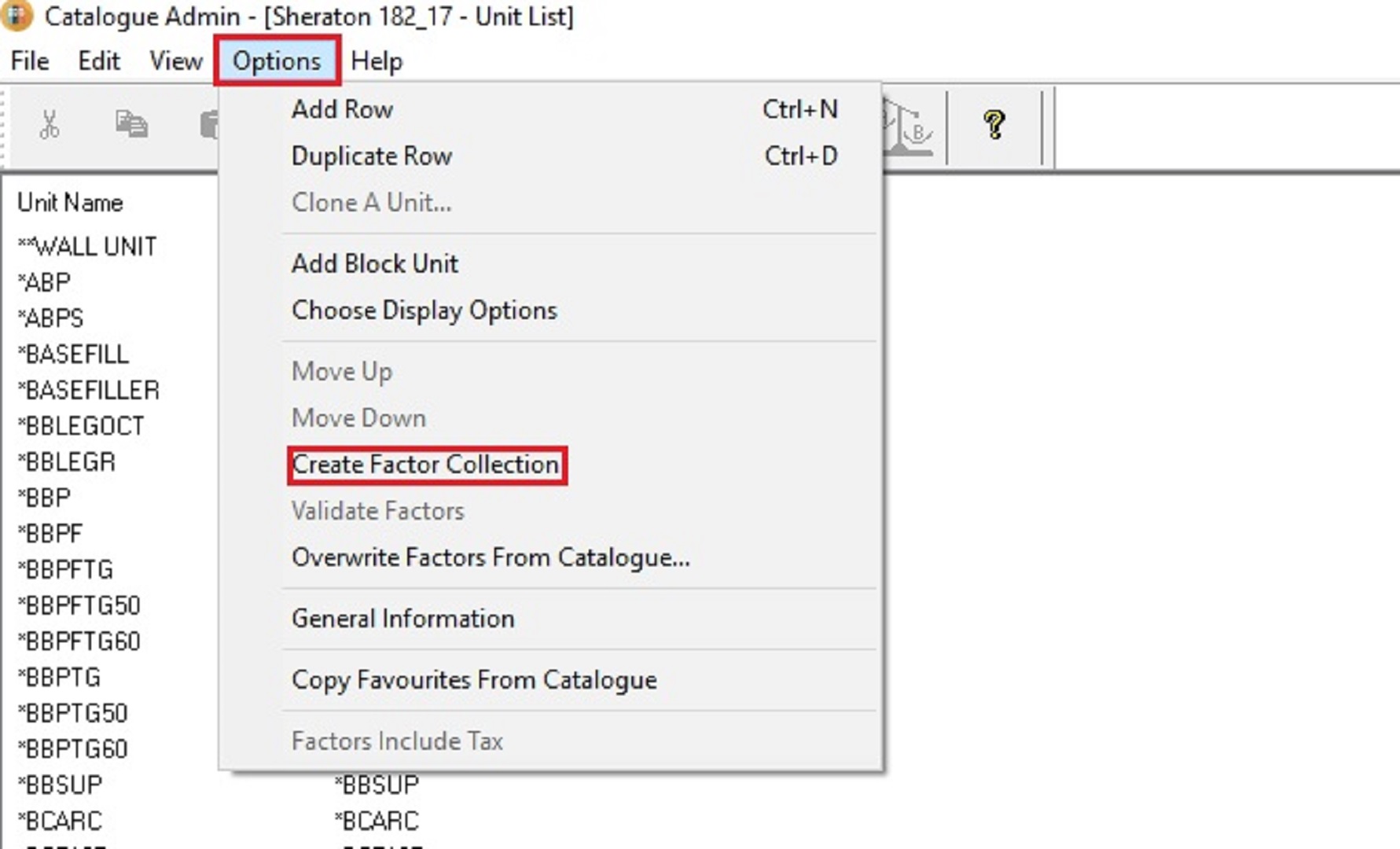Select the *BASEFILL unit row
1400x849 pixels.
coord(73,354)
